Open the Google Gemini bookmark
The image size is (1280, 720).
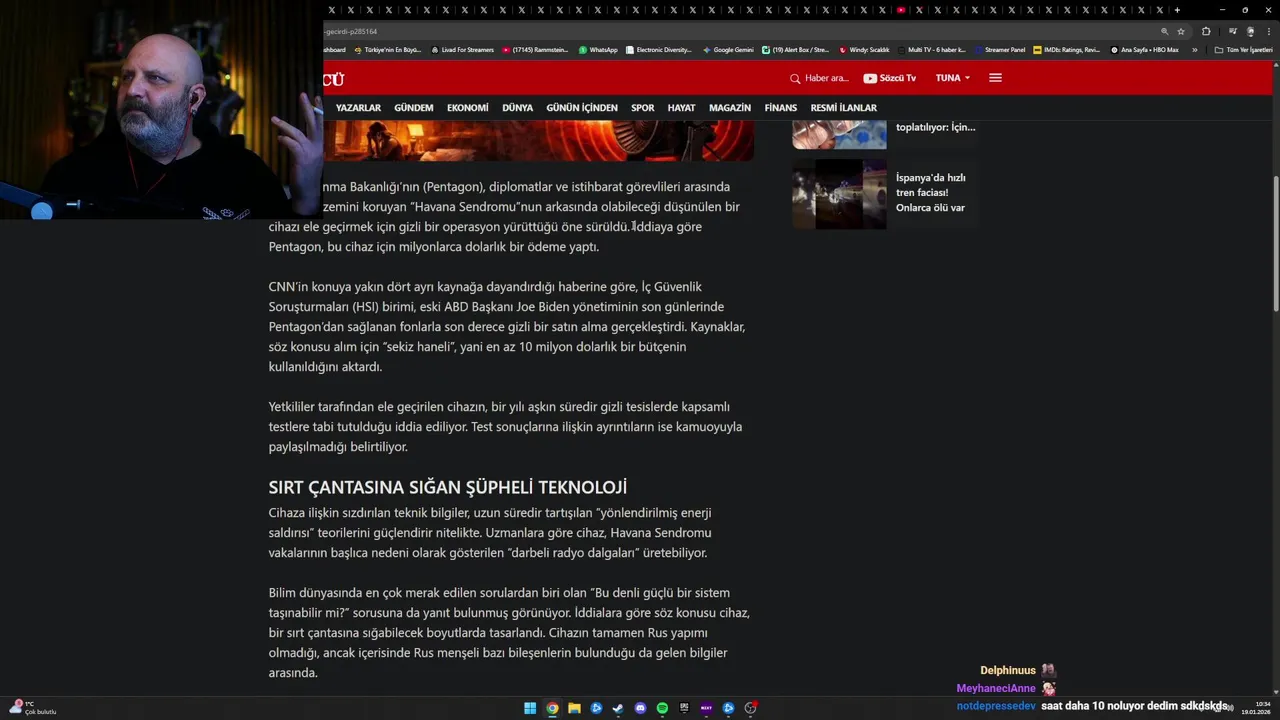pyautogui.click(x=728, y=50)
